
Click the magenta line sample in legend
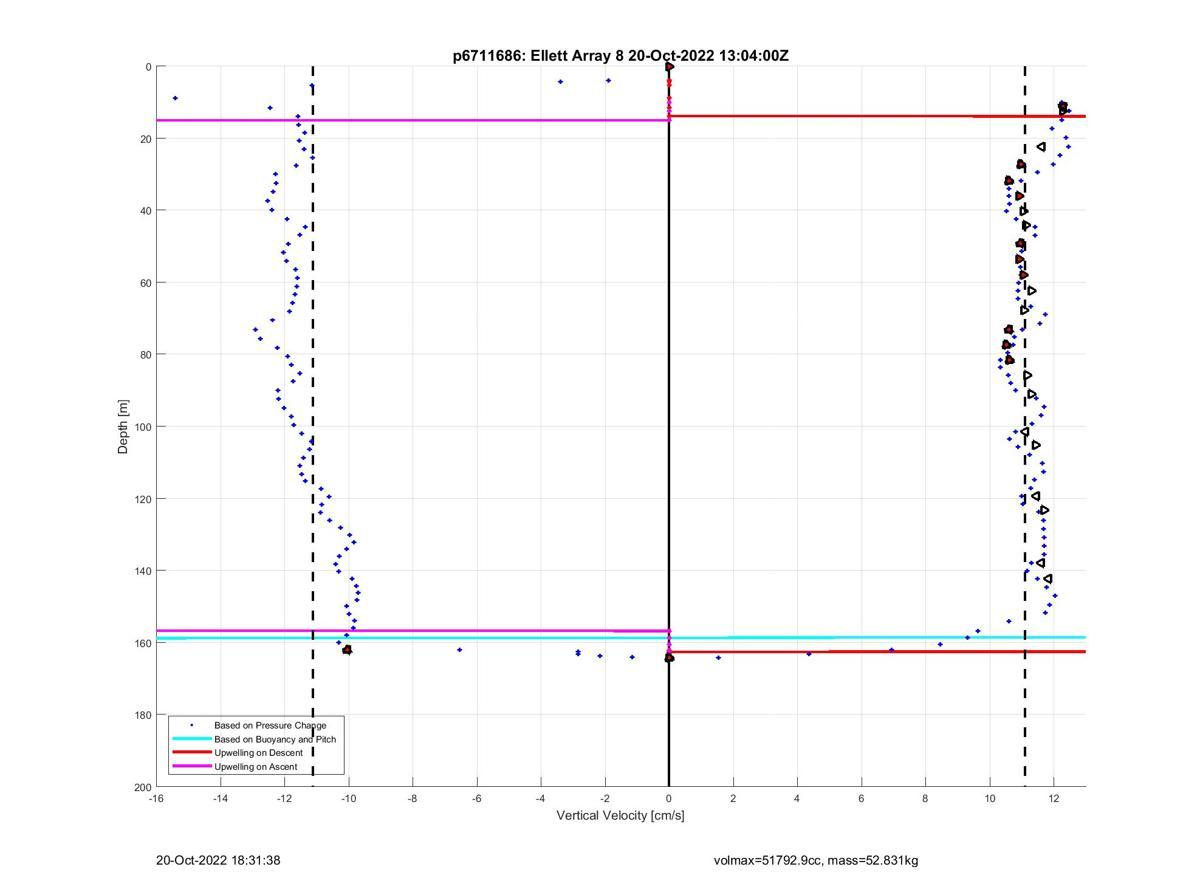pos(191,766)
